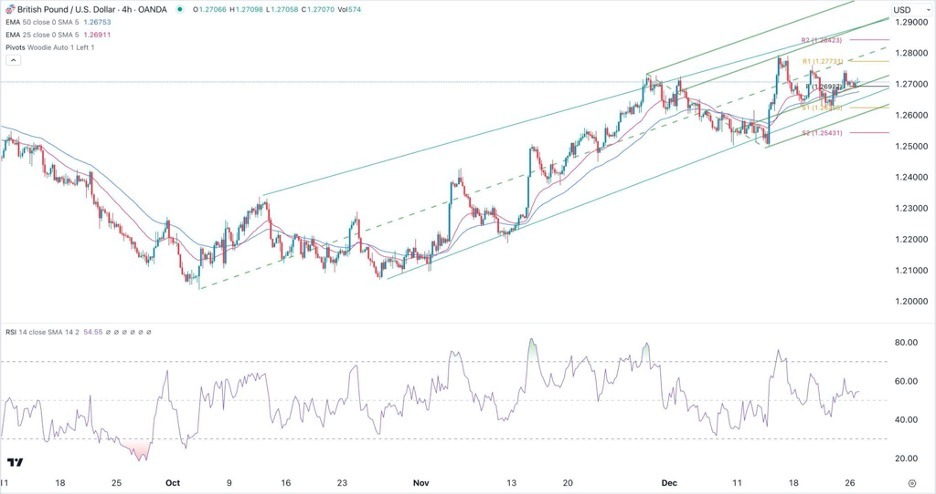This screenshot has width=936, height=494.
Task: Click the 23 date label on time axis
Action: pos(342,483)
